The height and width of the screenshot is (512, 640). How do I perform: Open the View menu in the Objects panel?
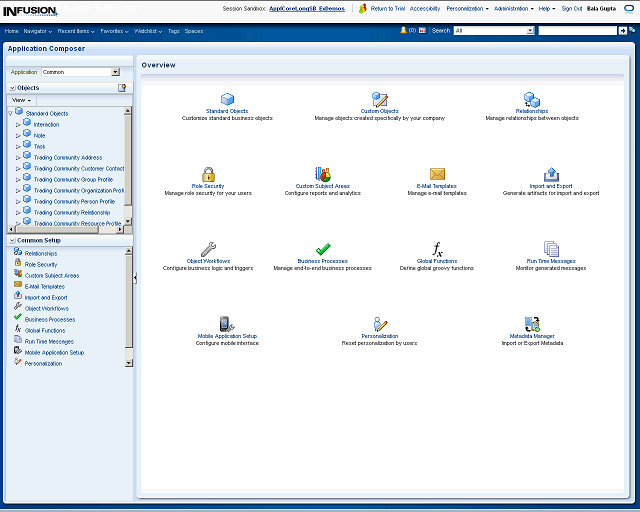coord(21,100)
